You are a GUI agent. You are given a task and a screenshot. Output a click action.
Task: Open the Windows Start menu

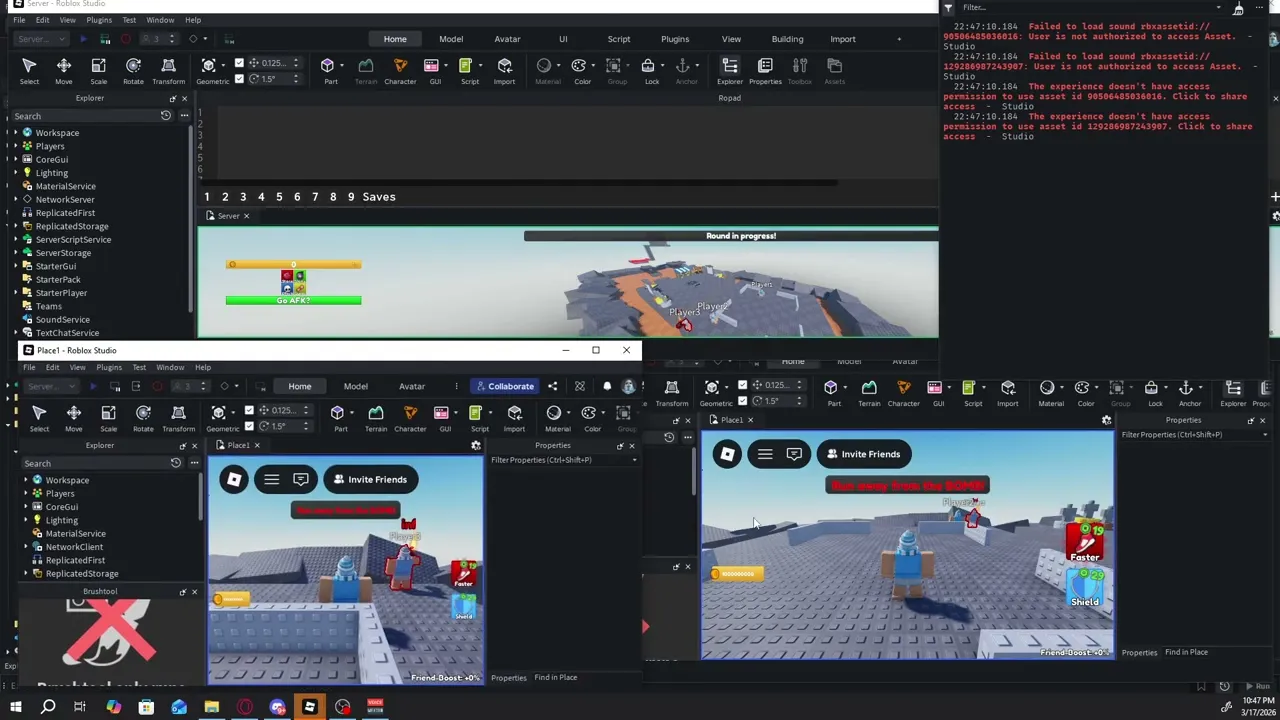pyautogui.click(x=15, y=708)
